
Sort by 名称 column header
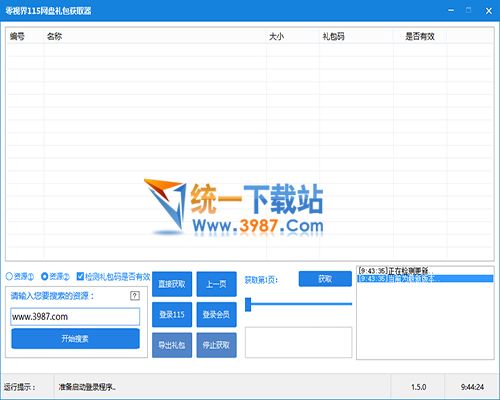[55, 36]
